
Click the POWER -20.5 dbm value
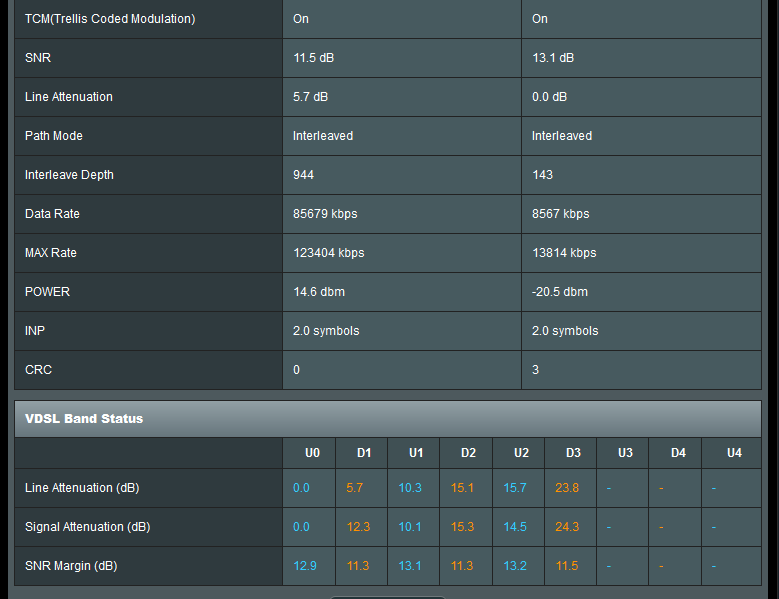[x=560, y=292]
